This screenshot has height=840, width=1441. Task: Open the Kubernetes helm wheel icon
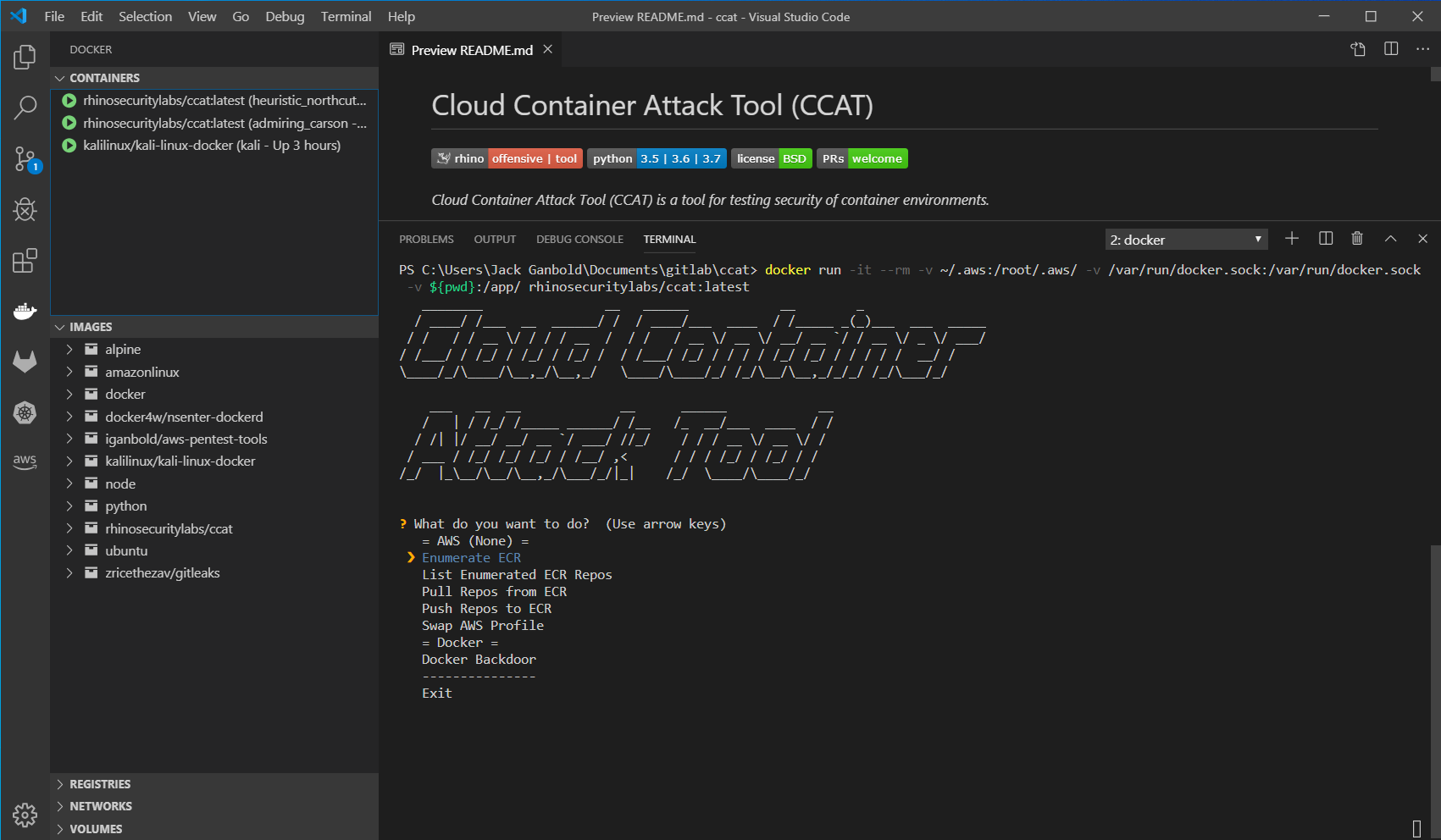tap(25, 412)
